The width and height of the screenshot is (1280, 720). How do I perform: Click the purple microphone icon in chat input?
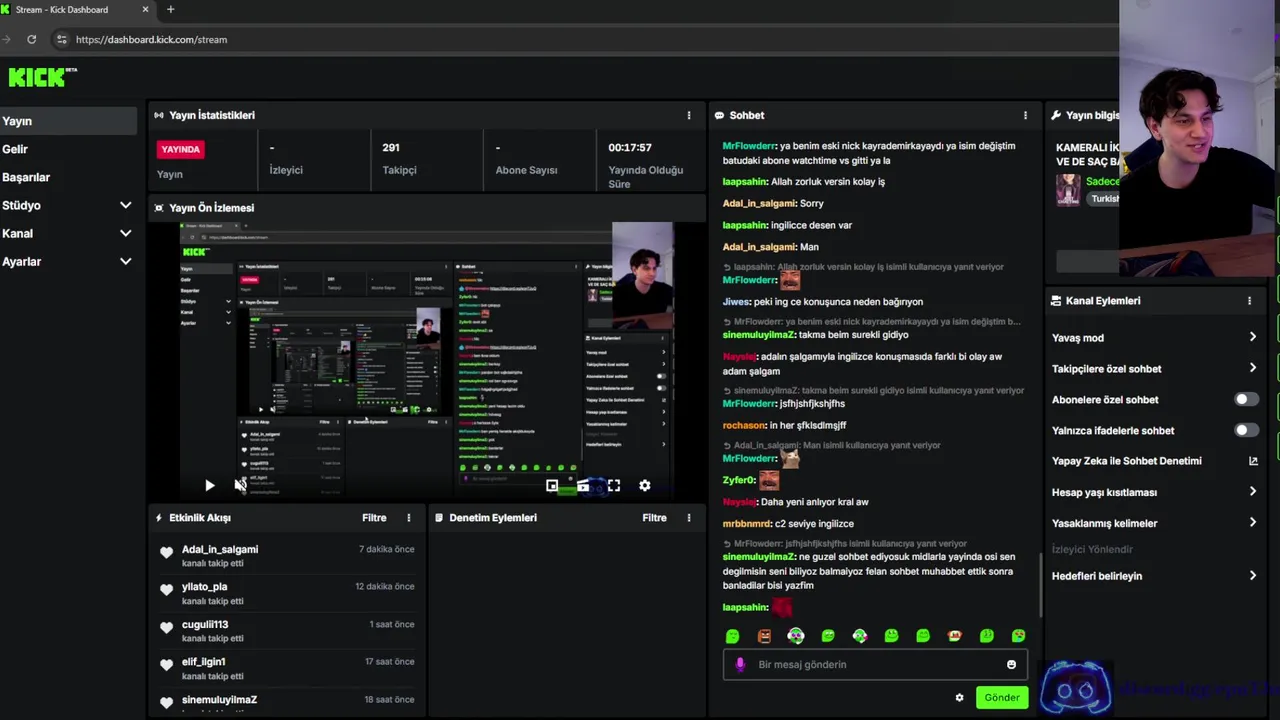point(740,664)
